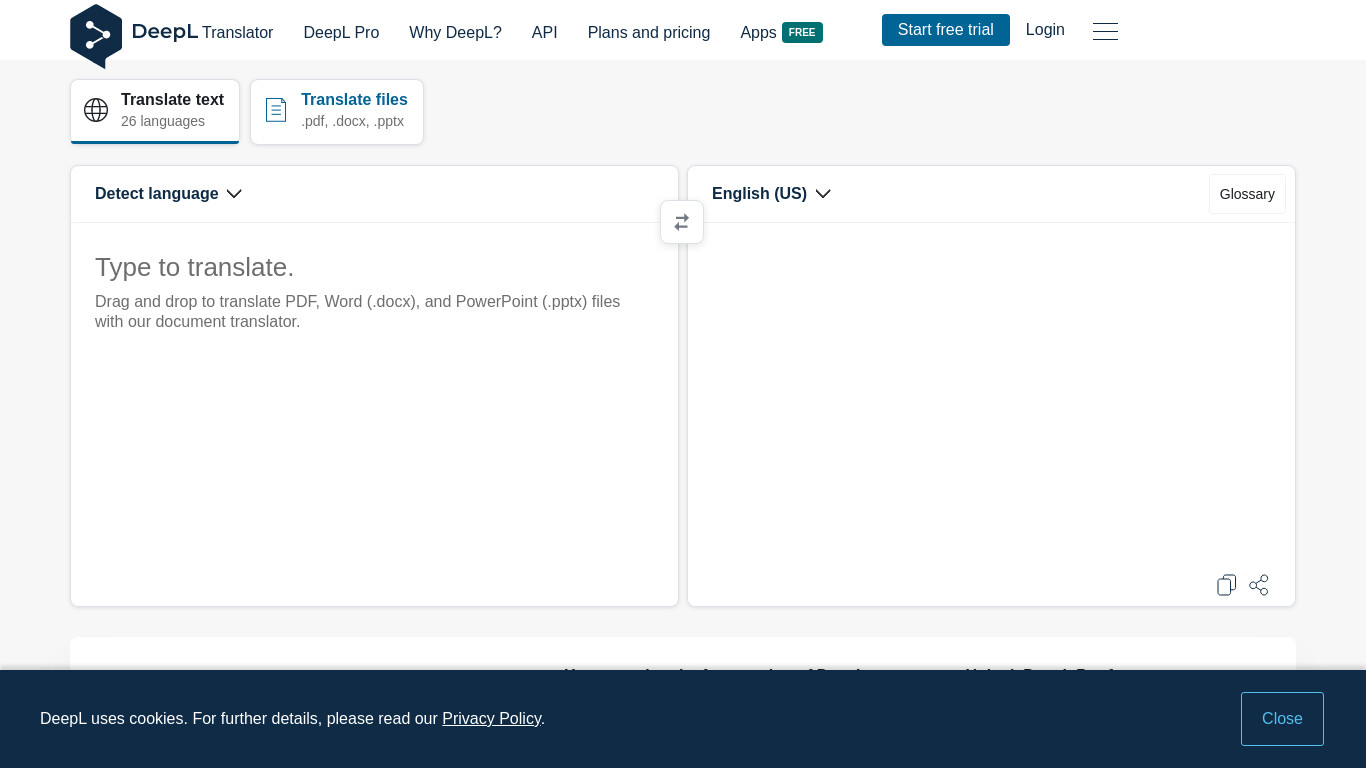Close the cookie notice banner
1366x768 pixels.
coord(1282,719)
